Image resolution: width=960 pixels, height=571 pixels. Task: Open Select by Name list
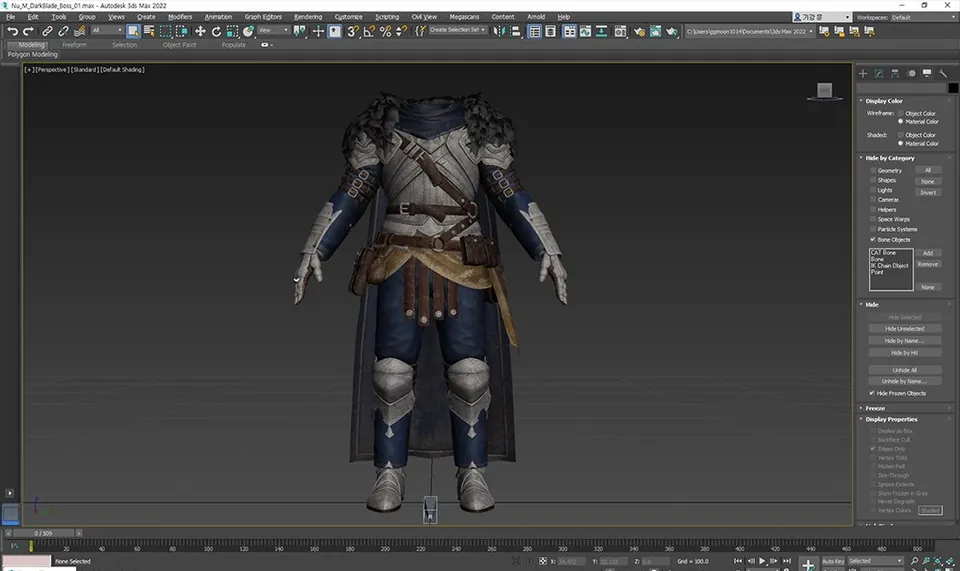[149, 31]
